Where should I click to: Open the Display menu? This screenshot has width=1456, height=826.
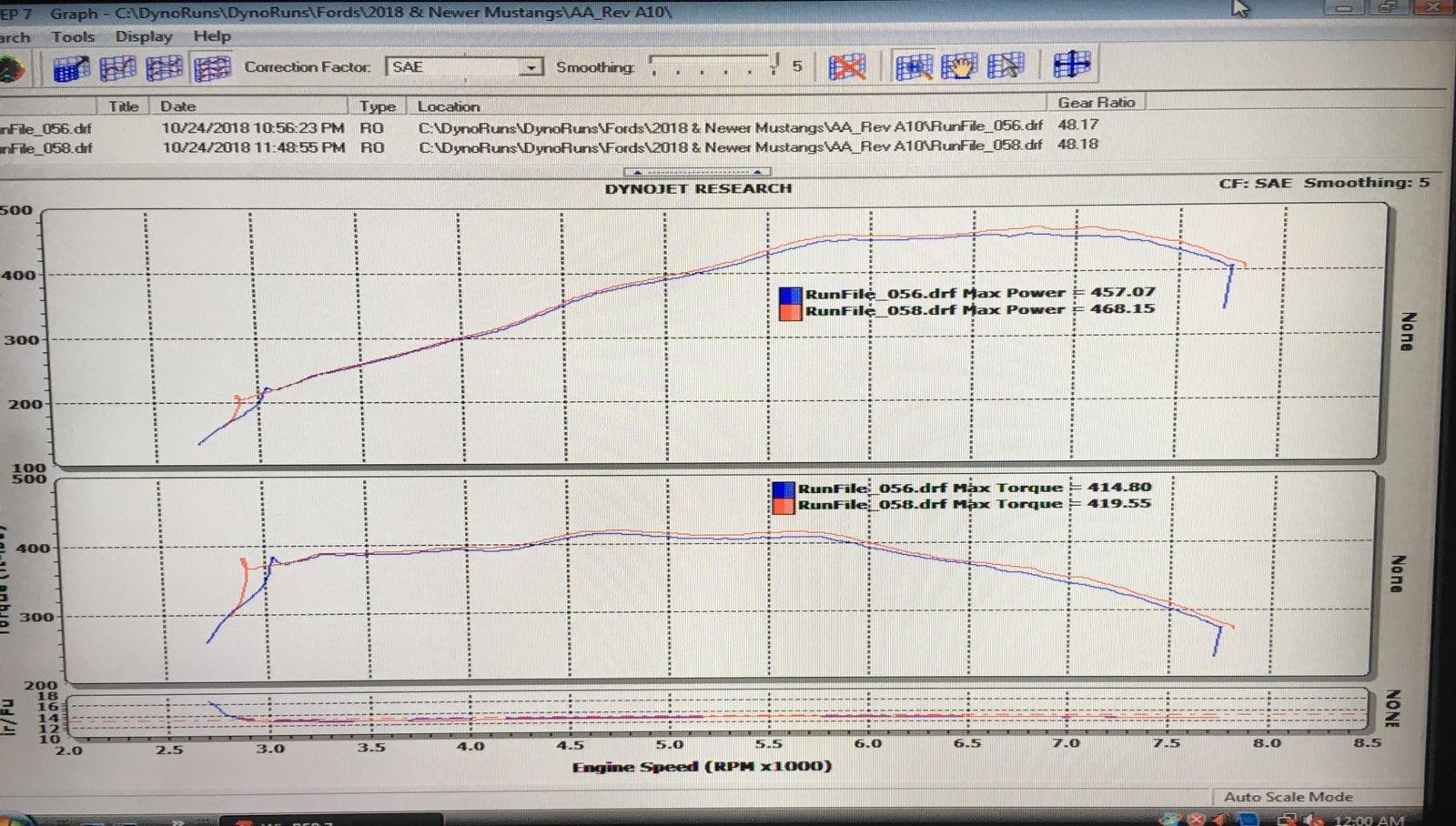(x=143, y=36)
